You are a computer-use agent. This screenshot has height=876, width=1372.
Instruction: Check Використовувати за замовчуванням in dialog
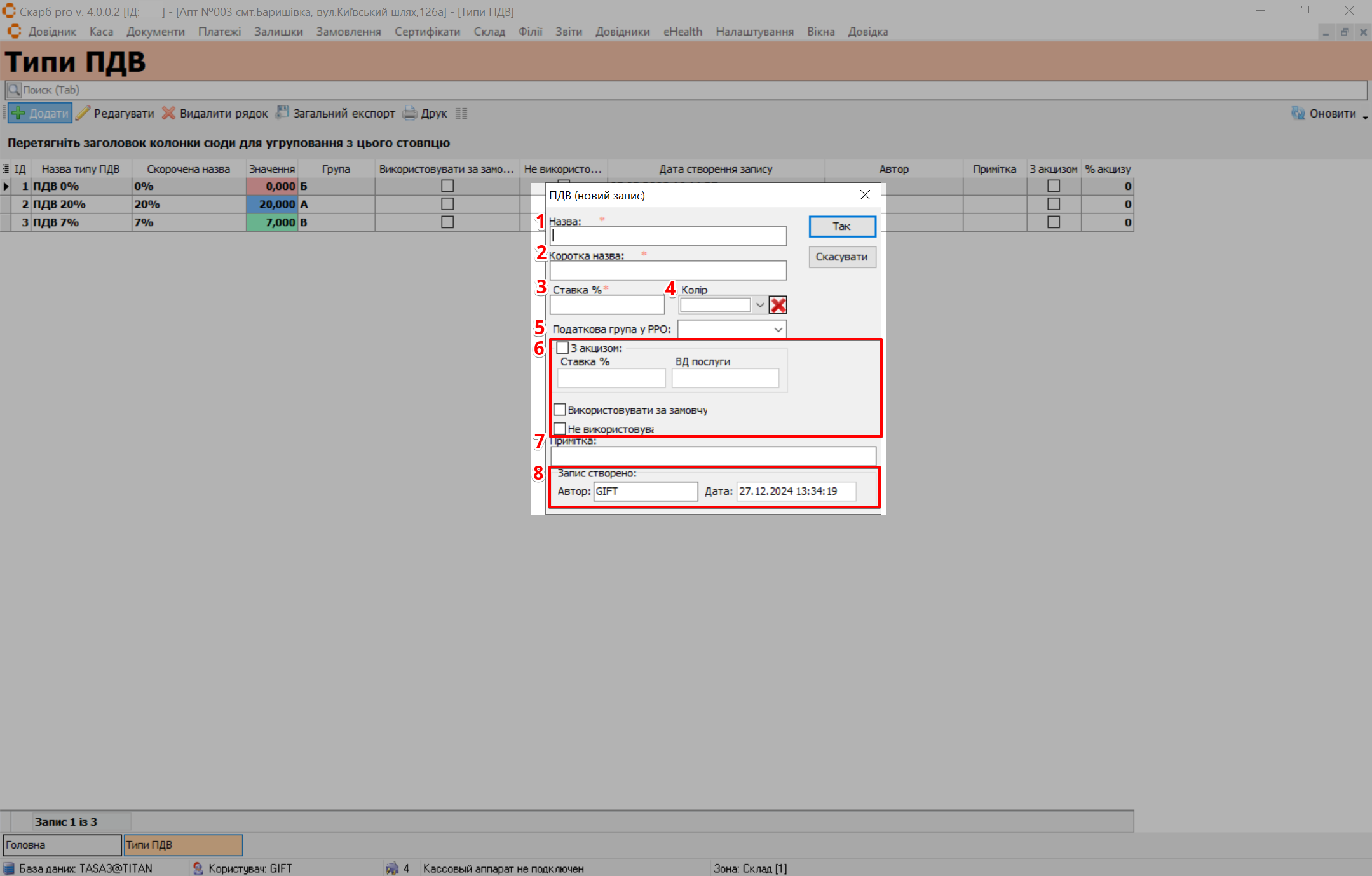point(560,410)
